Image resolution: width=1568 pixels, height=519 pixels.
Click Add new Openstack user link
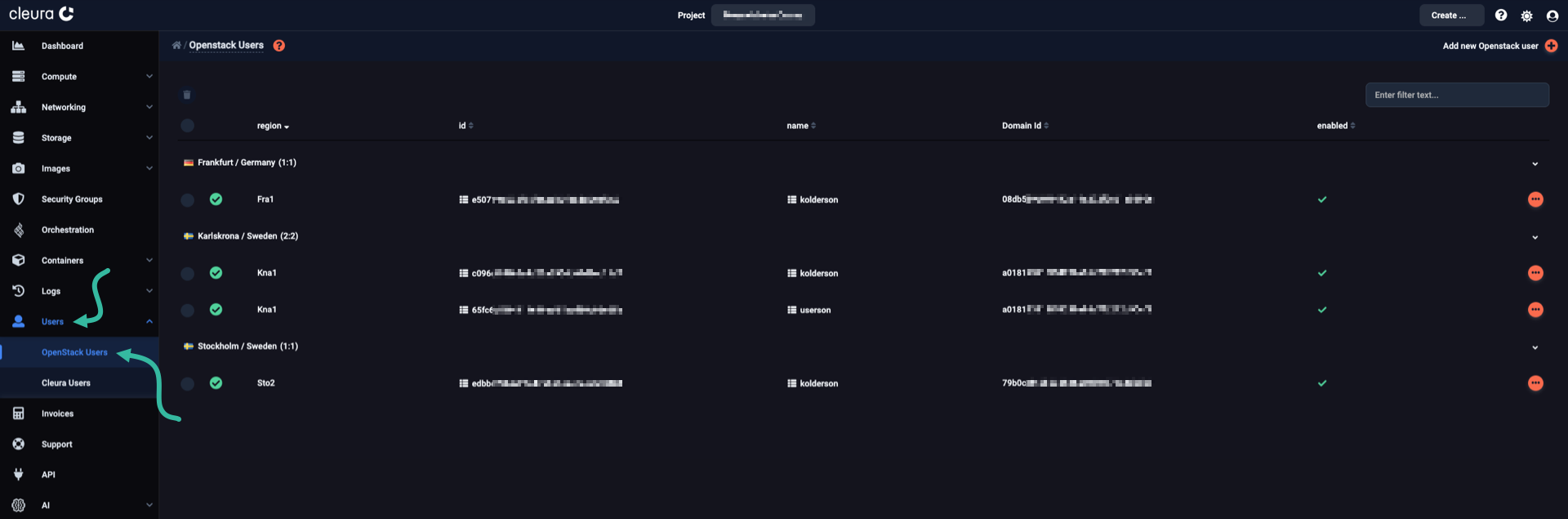[x=1490, y=46]
